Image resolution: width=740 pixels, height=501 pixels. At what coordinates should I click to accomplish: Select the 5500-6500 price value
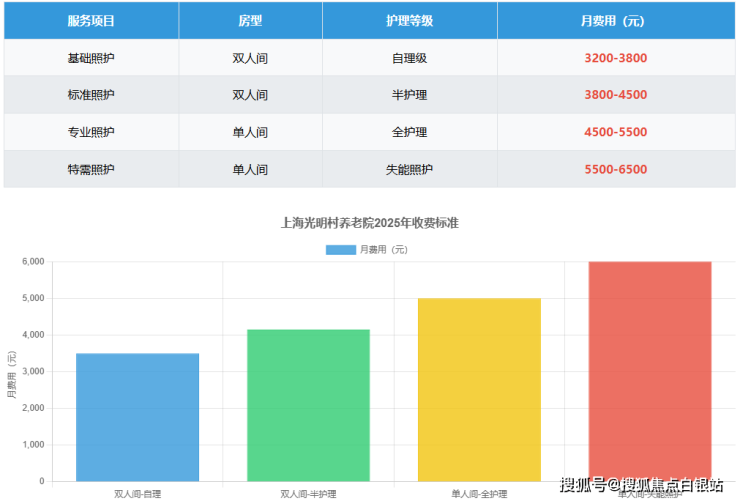coord(615,169)
